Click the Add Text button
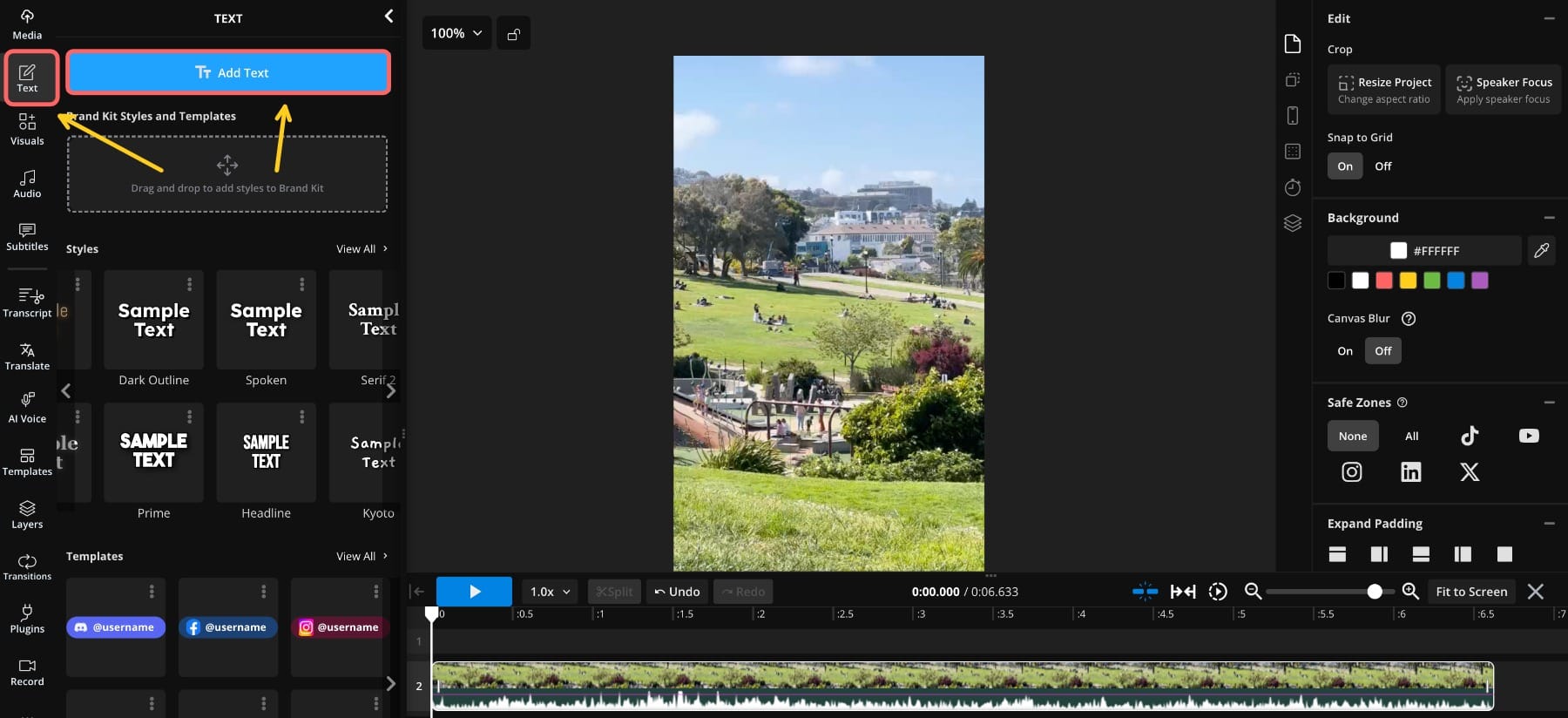The width and height of the screenshot is (1568, 718). click(x=228, y=72)
